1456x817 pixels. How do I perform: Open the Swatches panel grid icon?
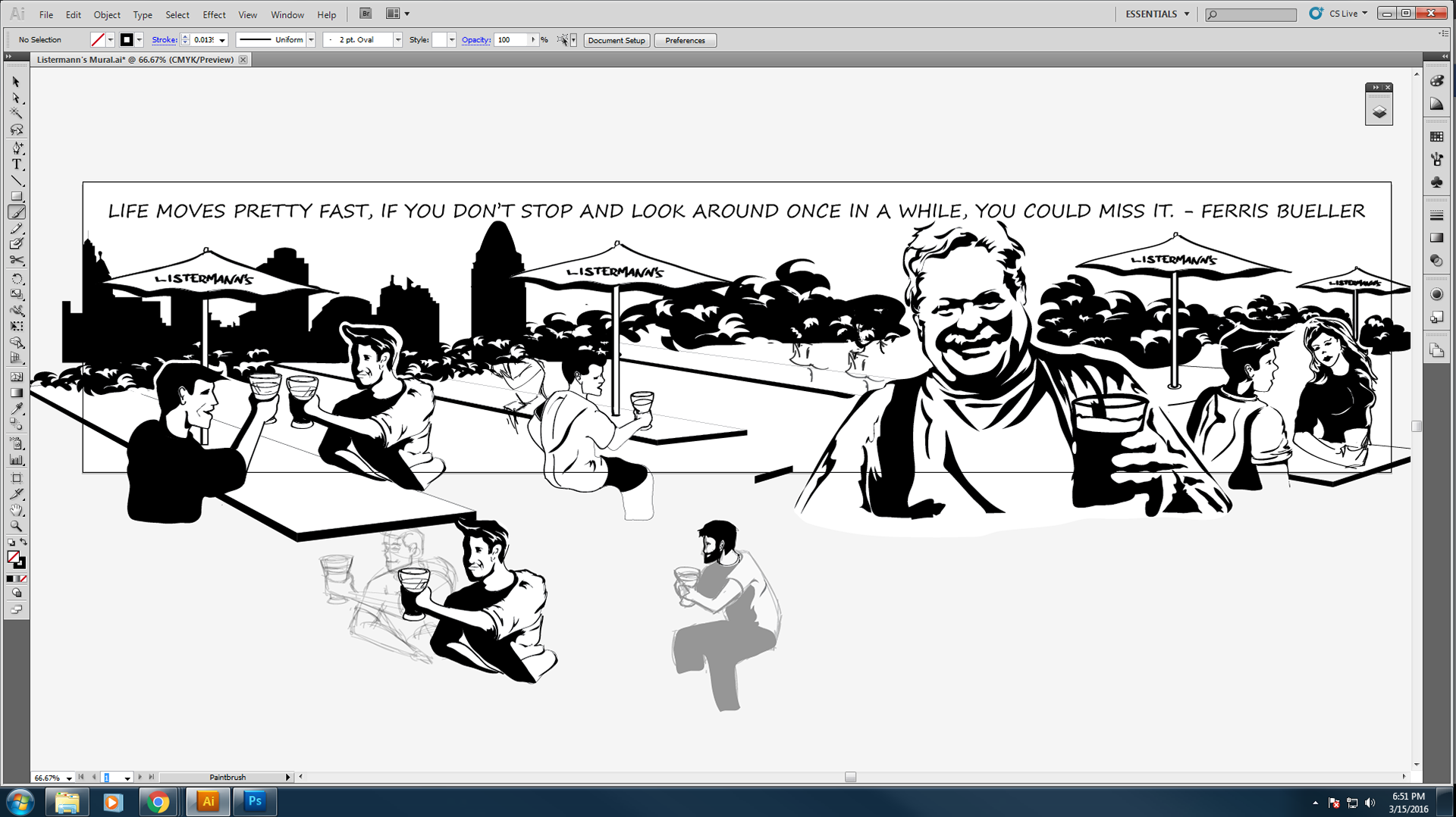[1436, 136]
